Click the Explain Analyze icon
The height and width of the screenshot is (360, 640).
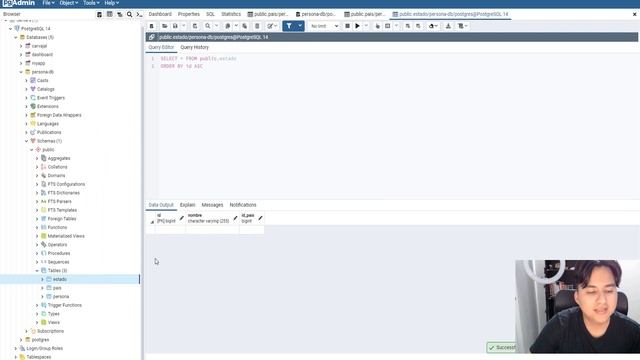pyautogui.click(x=387, y=26)
